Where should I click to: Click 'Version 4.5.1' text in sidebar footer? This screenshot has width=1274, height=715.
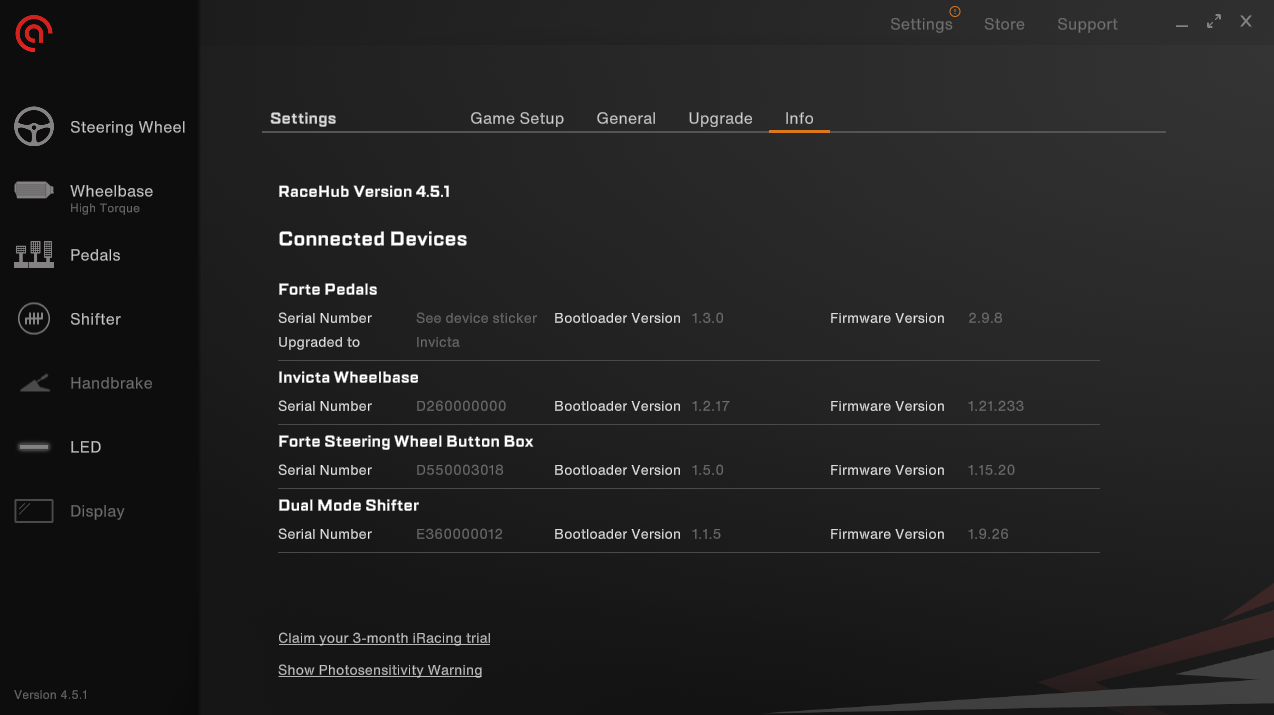click(51, 694)
